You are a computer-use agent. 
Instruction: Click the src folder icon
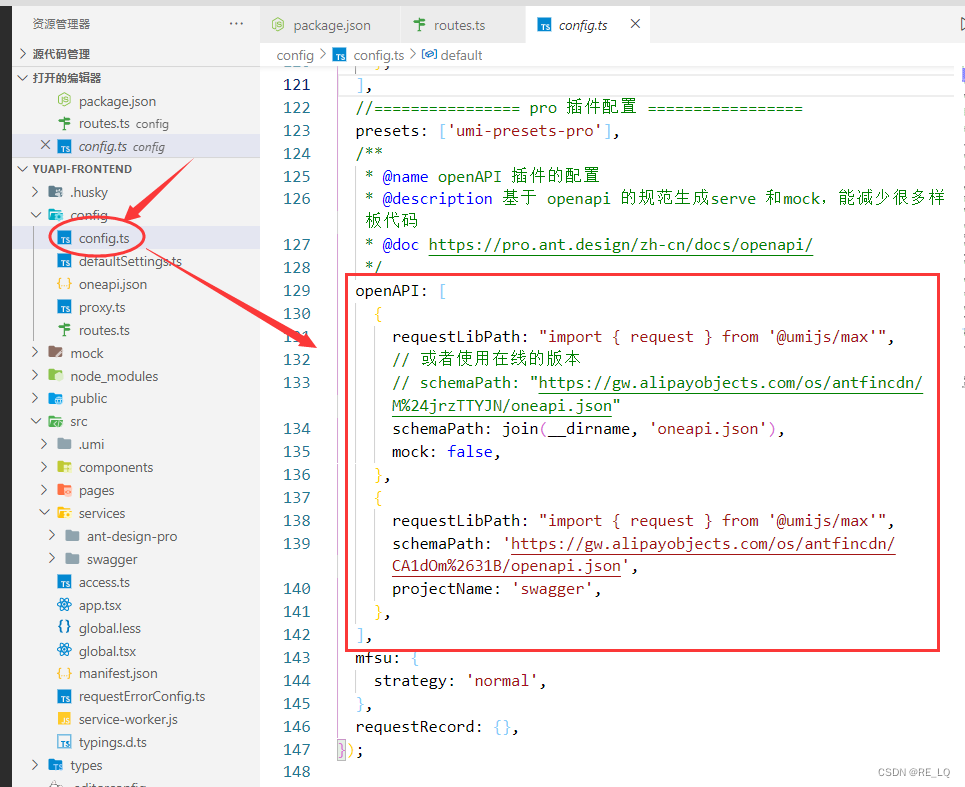point(55,421)
